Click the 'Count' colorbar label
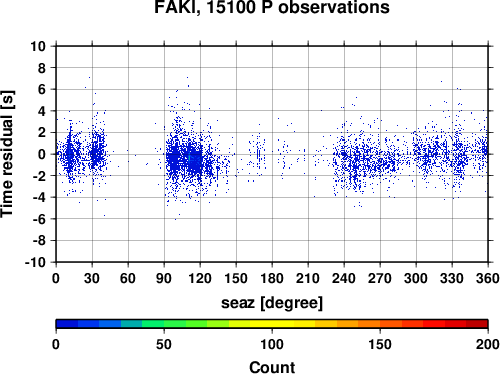This screenshot has height=374, width=500. tap(272, 367)
